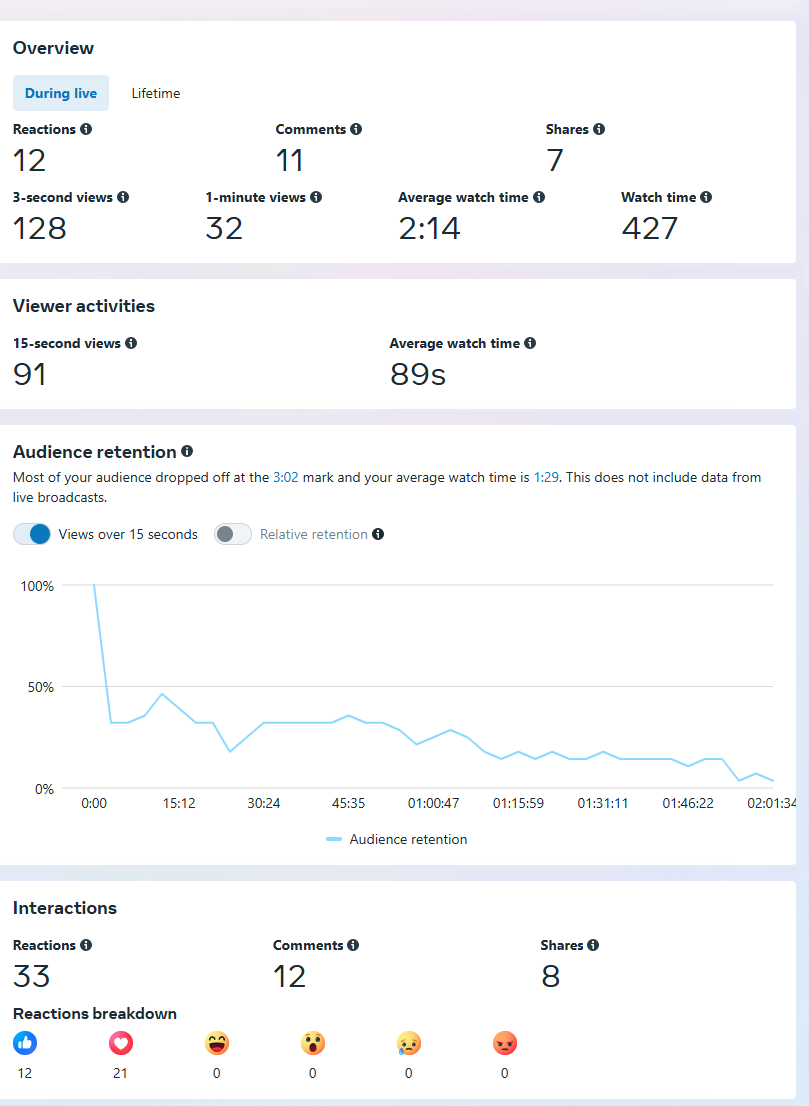Click the 1:29 average watch time link

pos(546,478)
